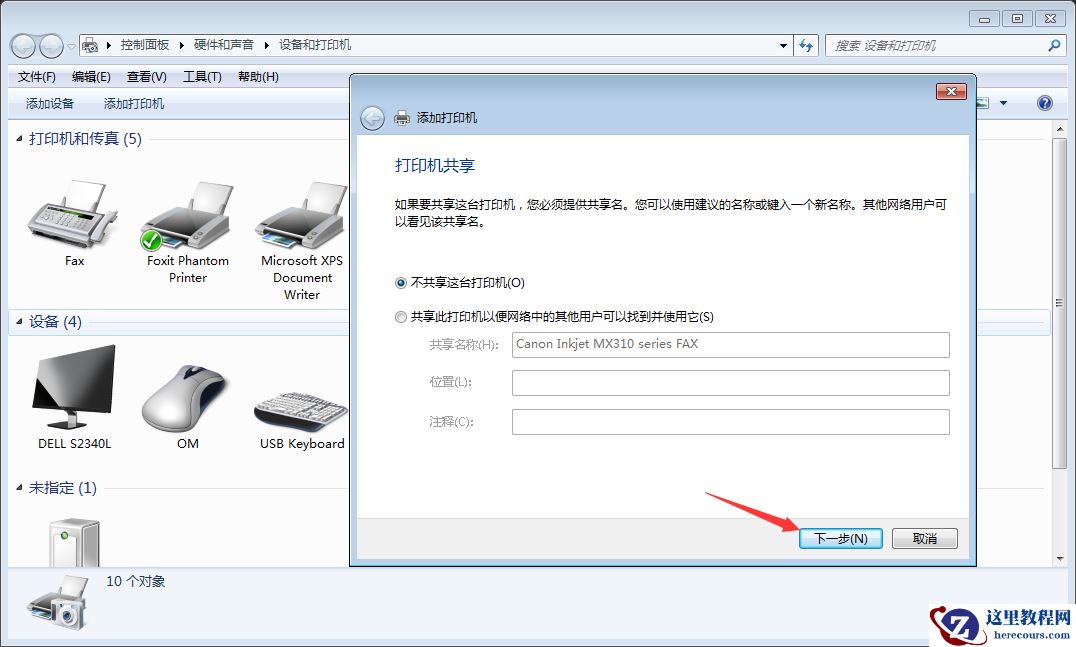This screenshot has height=647, width=1076.
Task: Open the 文件 menu
Action: (35, 76)
